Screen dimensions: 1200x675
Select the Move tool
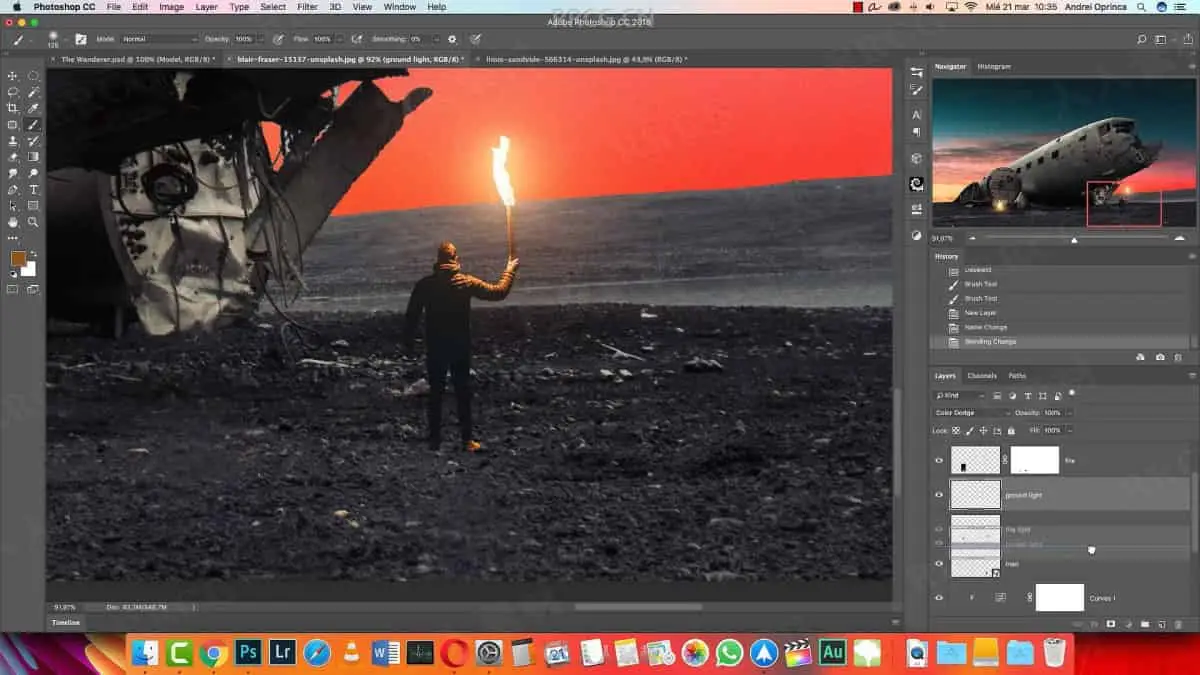point(13,76)
